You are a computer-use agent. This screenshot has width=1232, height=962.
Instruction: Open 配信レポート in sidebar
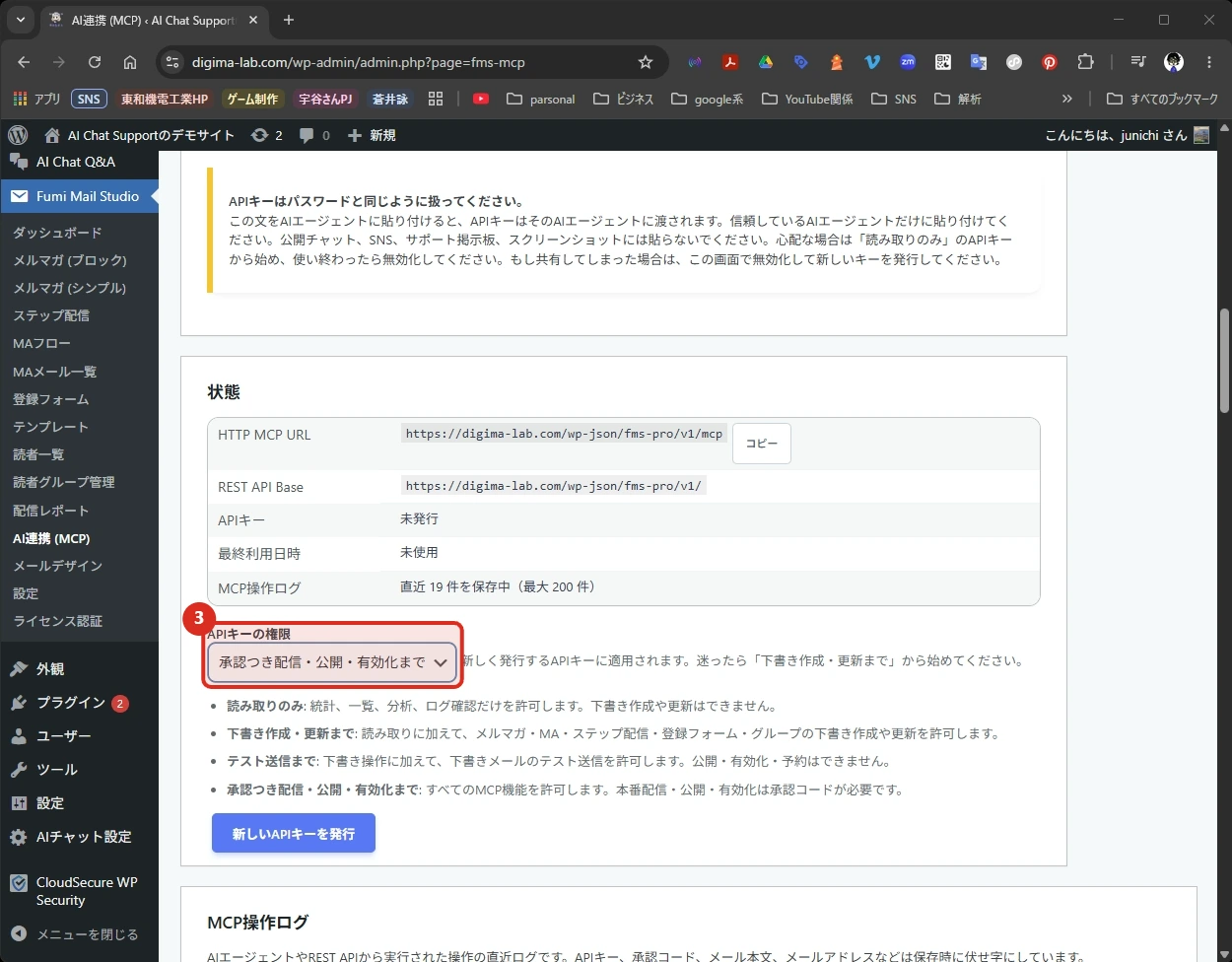point(51,511)
